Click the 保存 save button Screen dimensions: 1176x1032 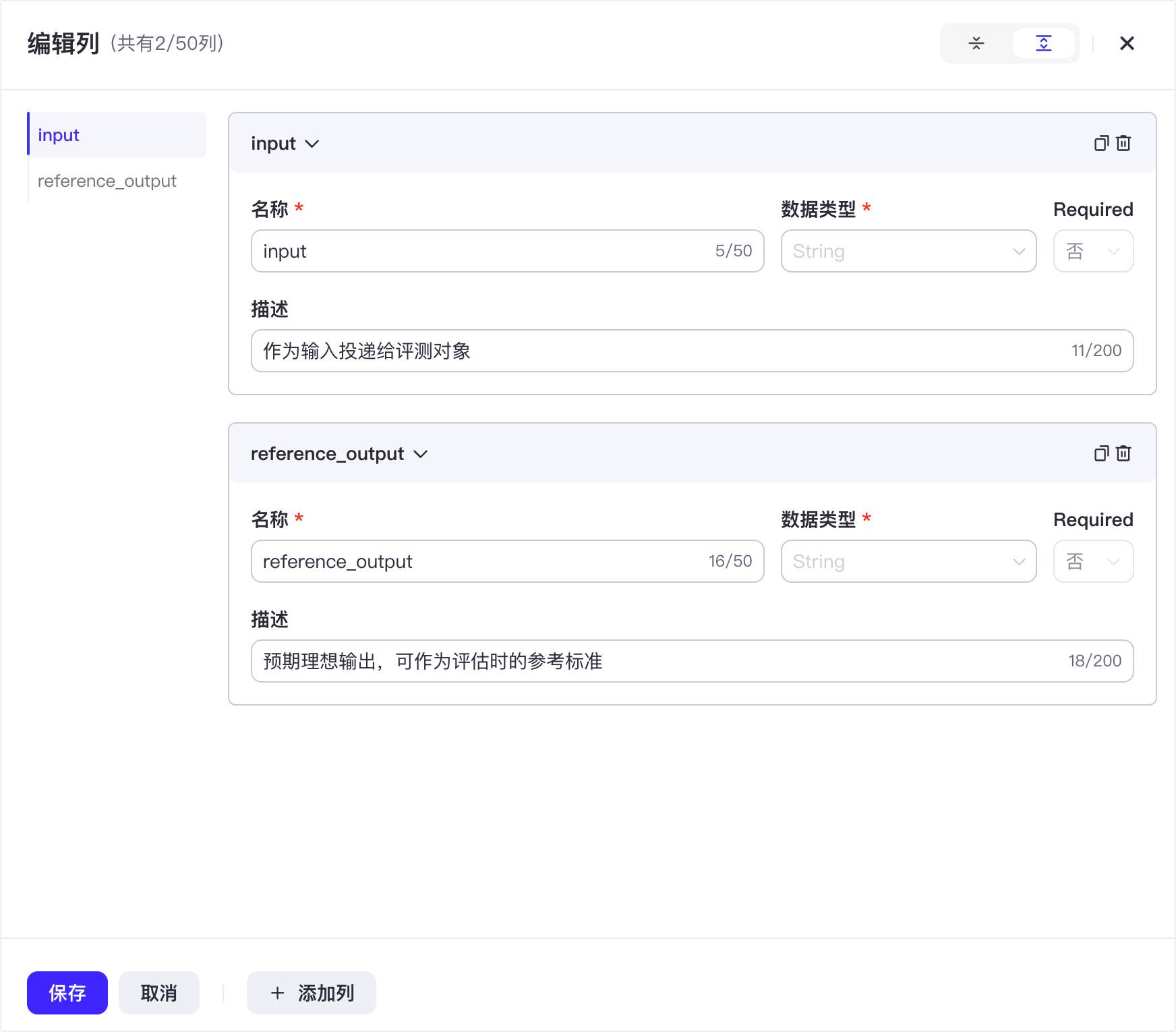click(67, 993)
